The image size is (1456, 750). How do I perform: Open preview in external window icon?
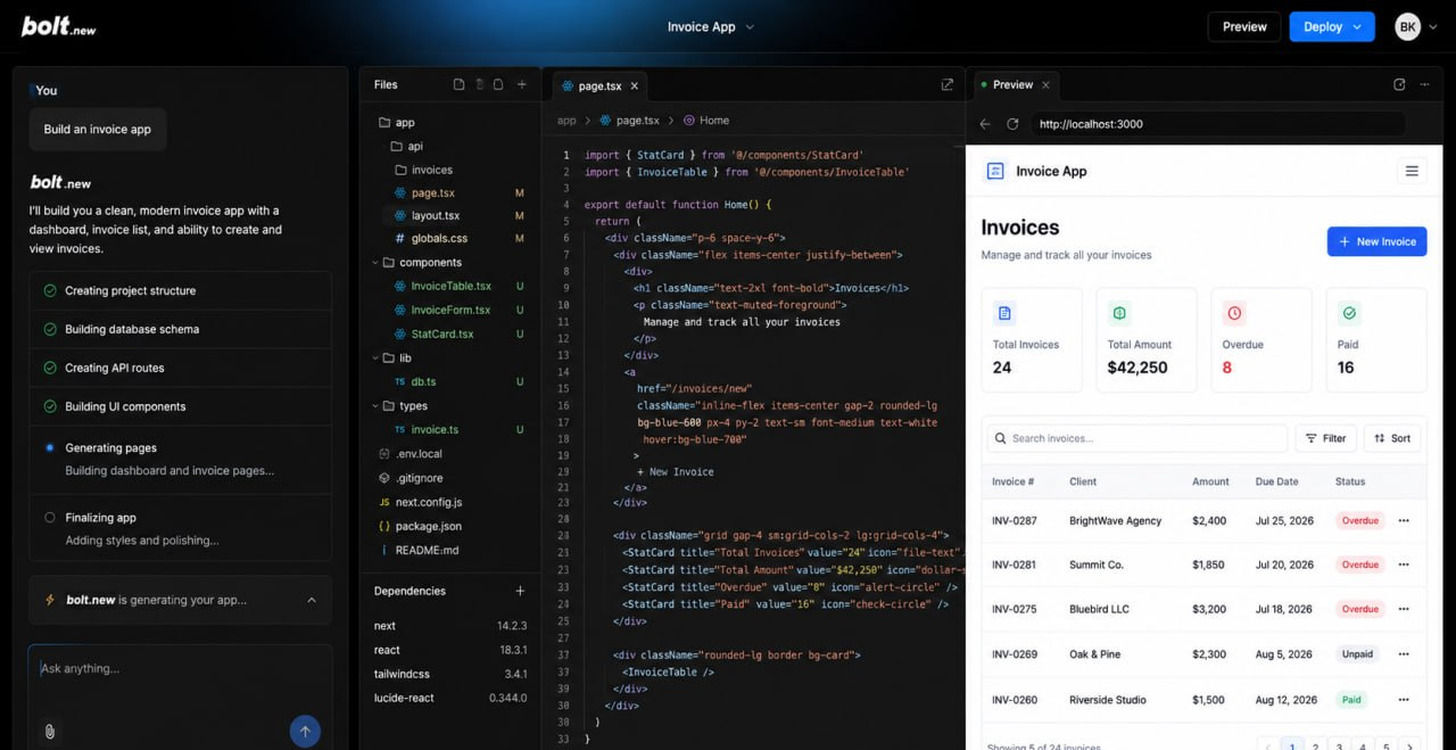1399,85
